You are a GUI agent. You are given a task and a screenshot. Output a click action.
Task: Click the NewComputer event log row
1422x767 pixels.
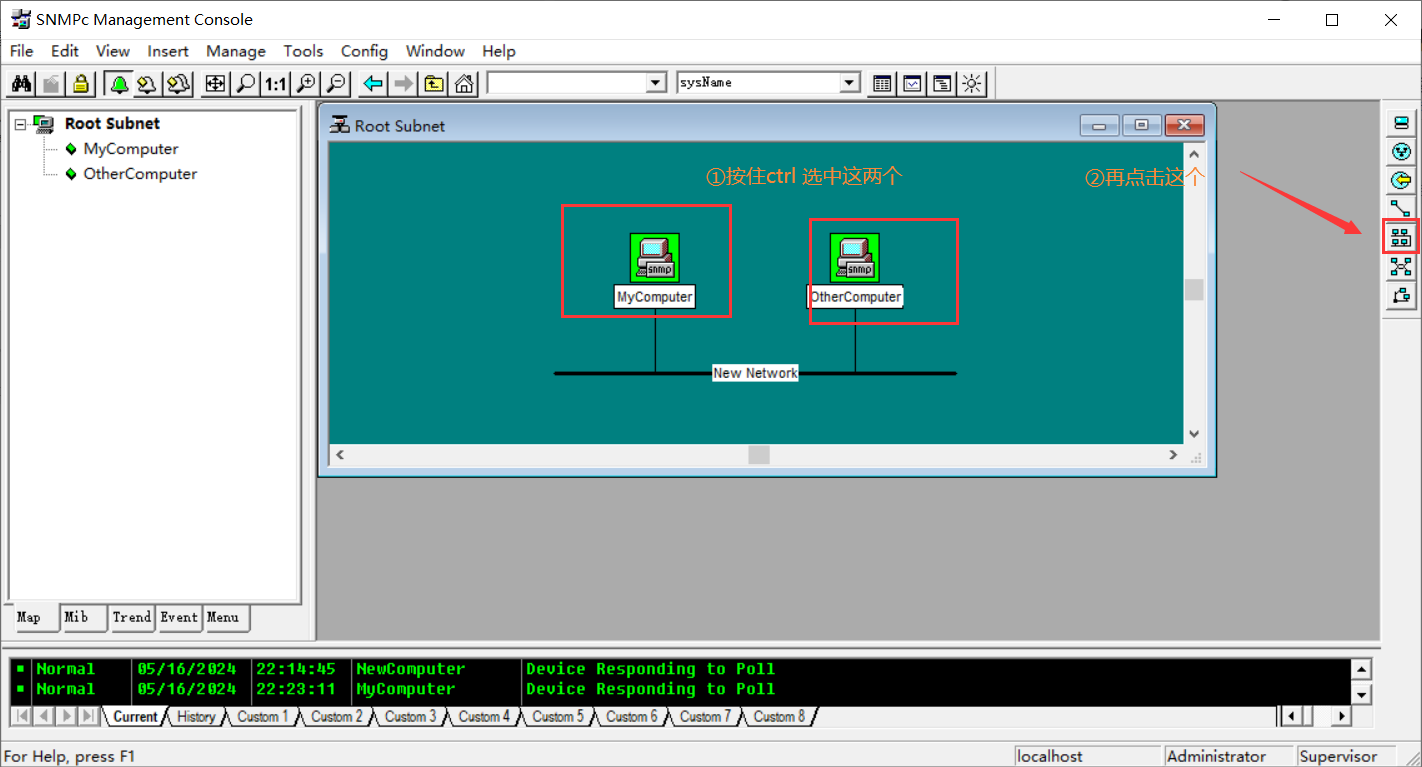(x=680, y=669)
